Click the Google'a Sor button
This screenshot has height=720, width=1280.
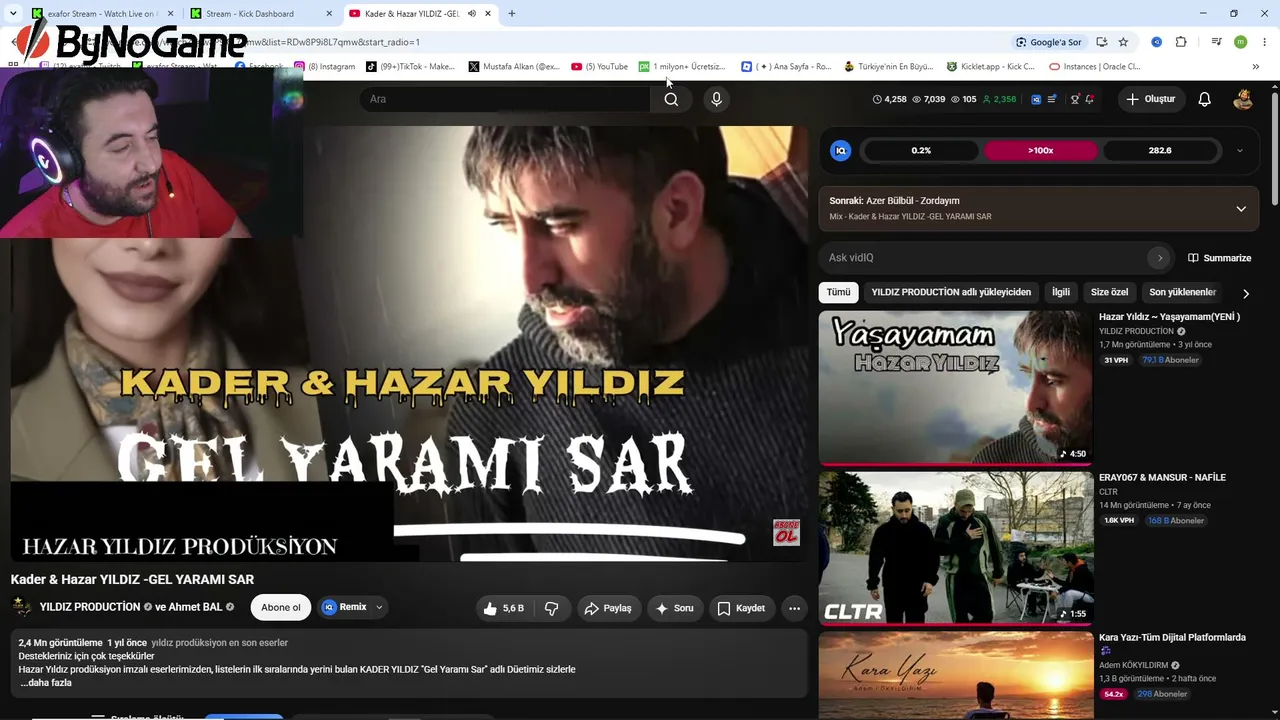(x=1049, y=42)
